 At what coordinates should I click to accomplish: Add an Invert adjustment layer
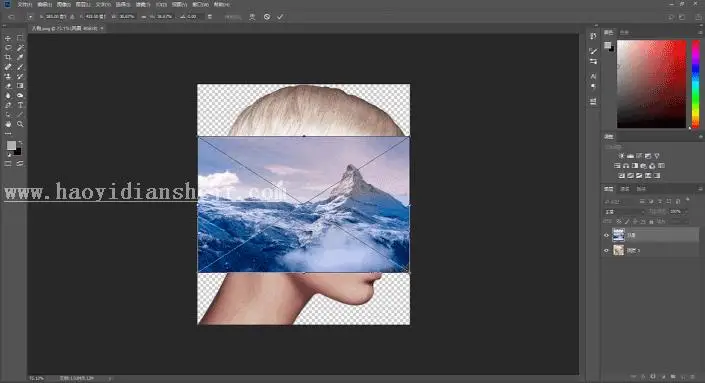pyautogui.click(x=622, y=176)
